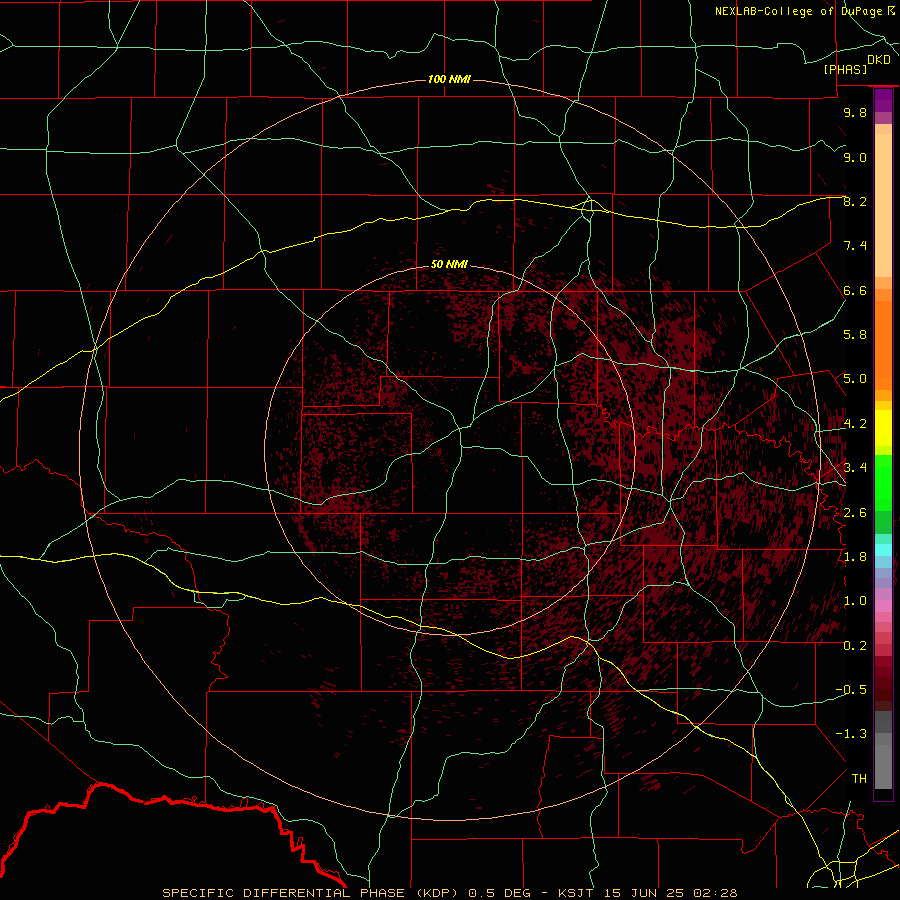Viewport: 900px width, 900px height.
Task: Click the 8.2 value on the color scale
Action: pos(855,201)
